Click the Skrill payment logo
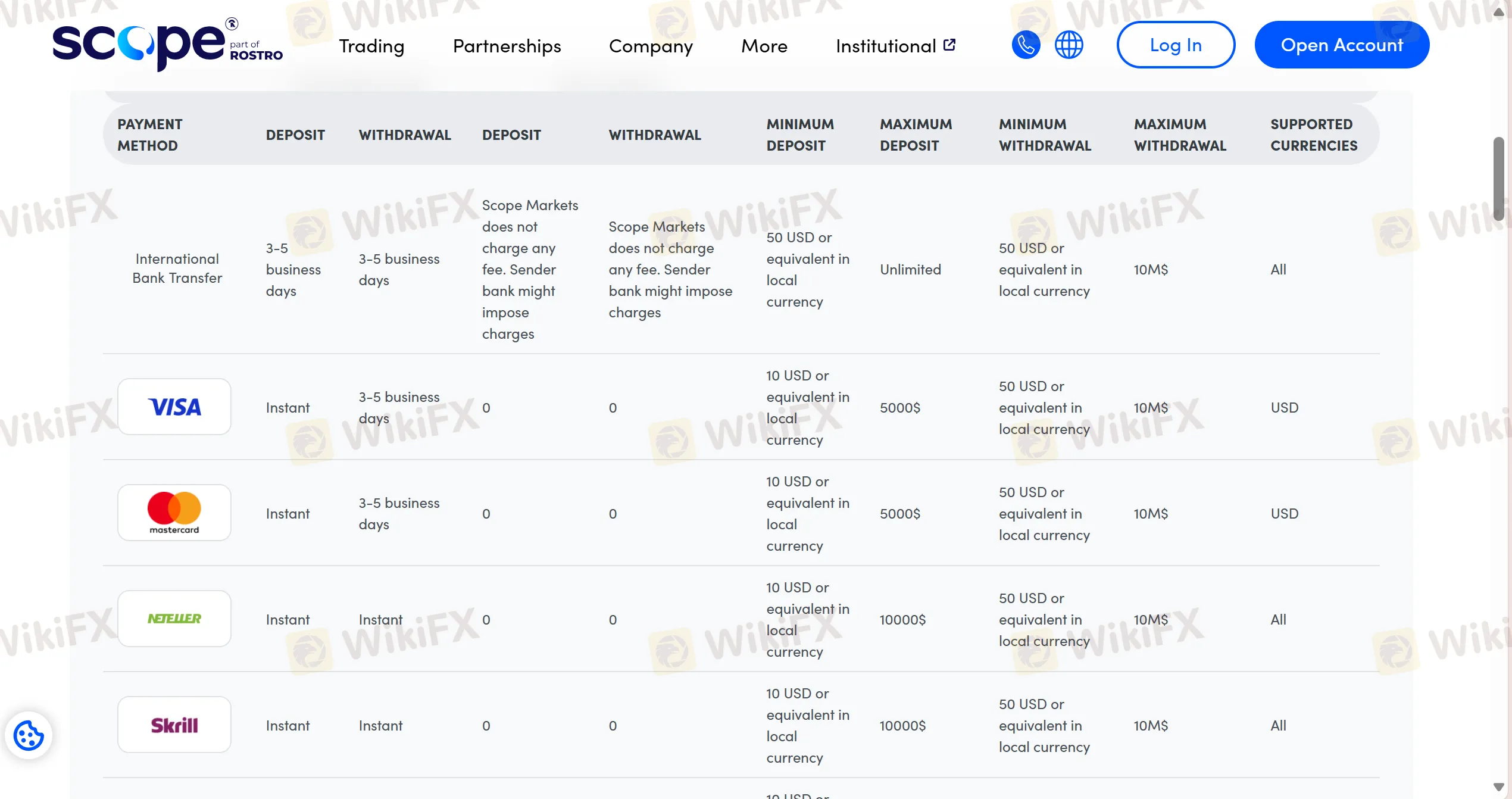The width and height of the screenshot is (1512, 799). pyautogui.click(x=174, y=725)
